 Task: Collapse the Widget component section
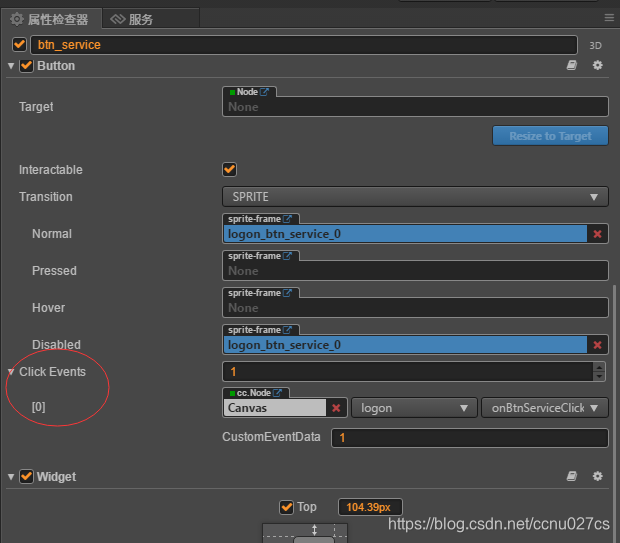[x=11, y=477]
